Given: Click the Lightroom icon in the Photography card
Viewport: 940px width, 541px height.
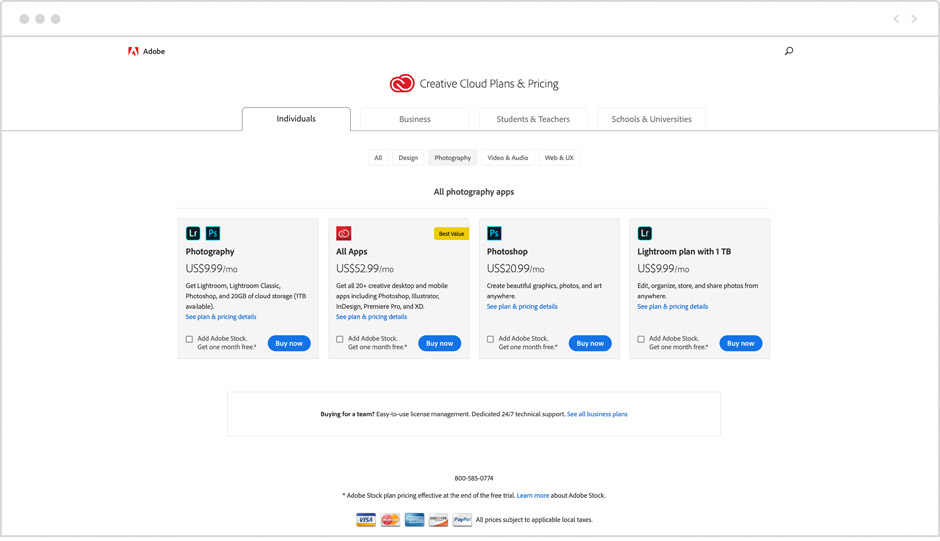Looking at the screenshot, I should (193, 233).
